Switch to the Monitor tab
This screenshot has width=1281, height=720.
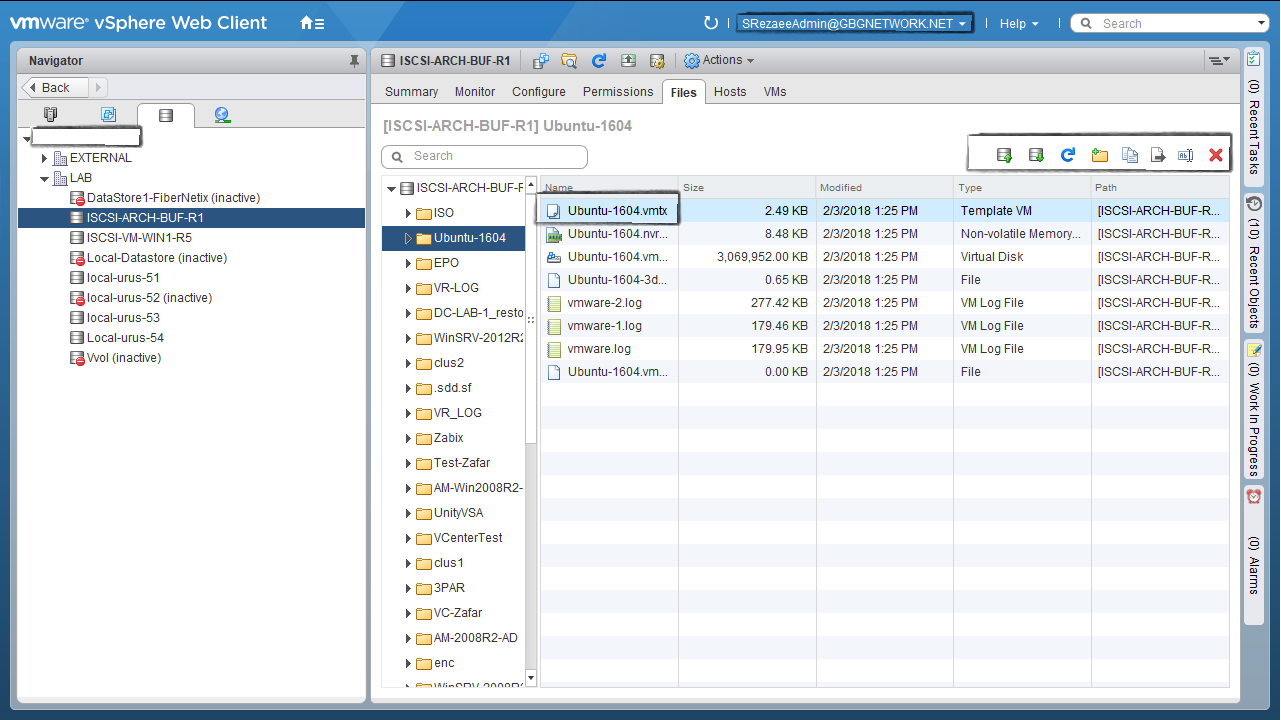coord(475,92)
